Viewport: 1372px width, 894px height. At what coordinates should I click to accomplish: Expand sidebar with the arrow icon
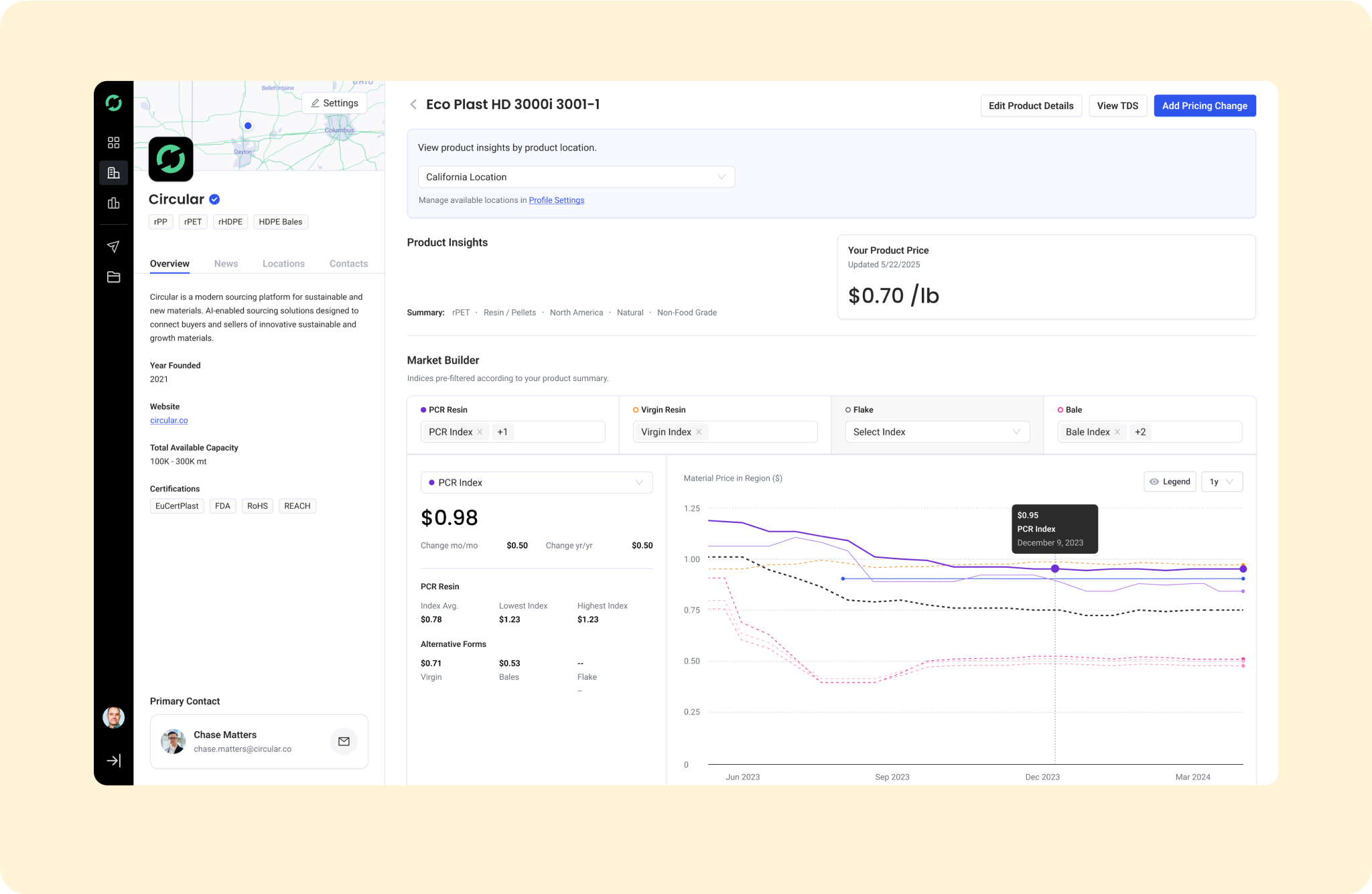click(113, 760)
